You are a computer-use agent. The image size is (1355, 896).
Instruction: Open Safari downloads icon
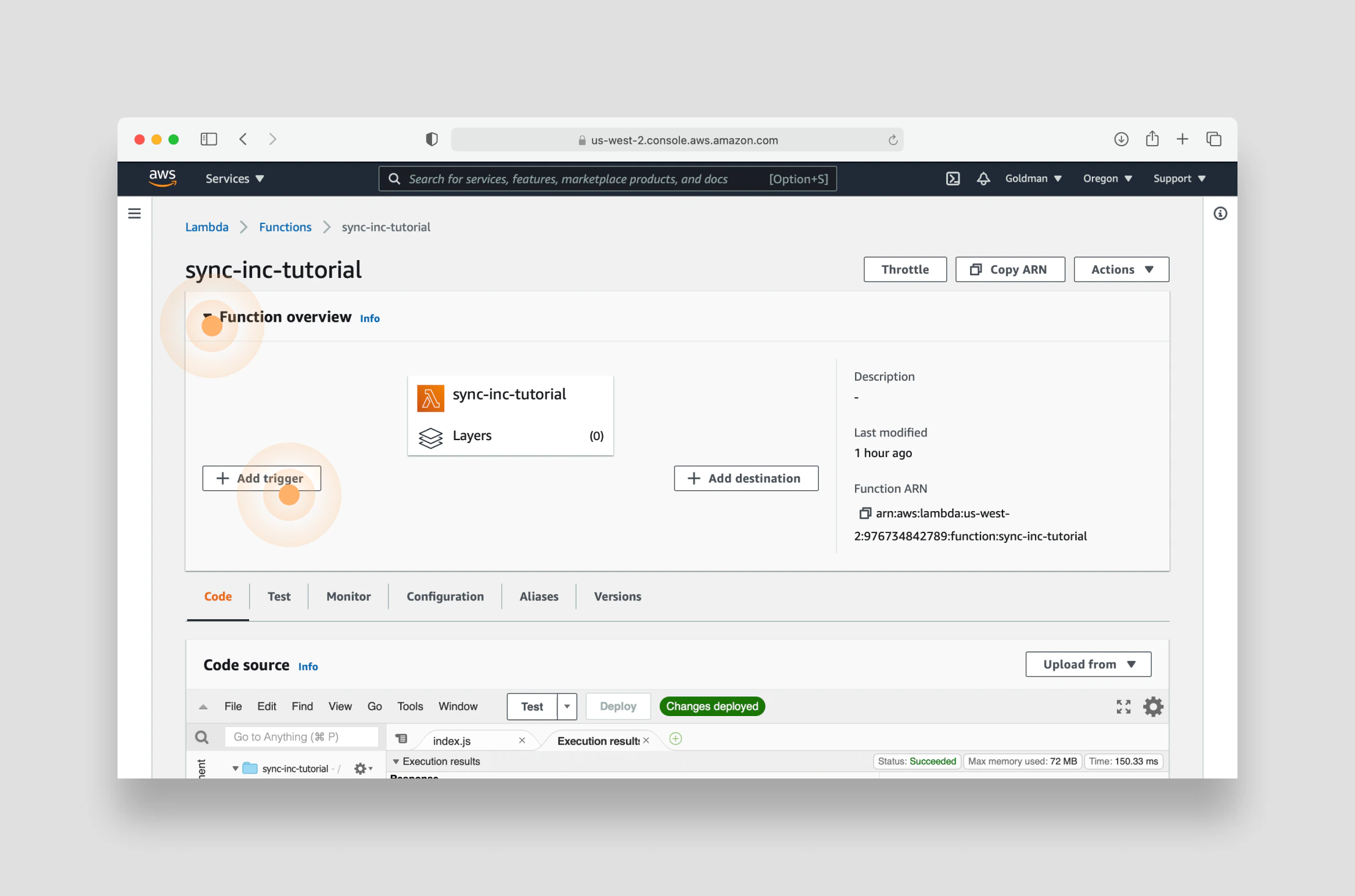coord(1121,140)
